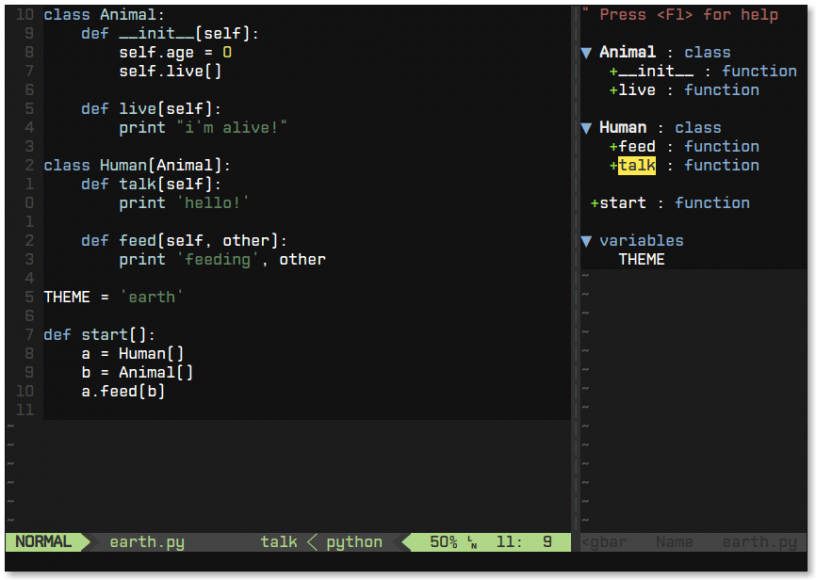Select the earth.py filename in the statusline
This screenshot has width=816, height=580.
[x=147, y=542]
